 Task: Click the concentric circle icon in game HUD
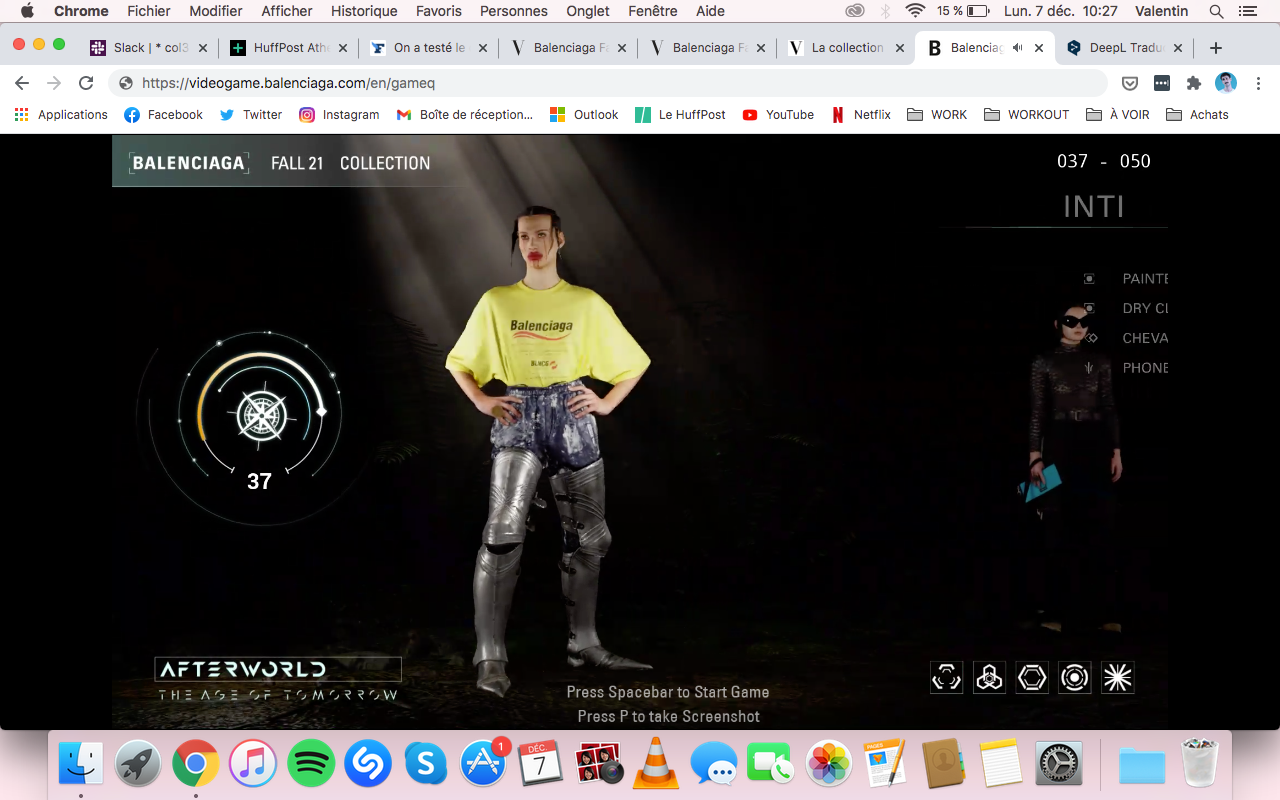[1075, 677]
